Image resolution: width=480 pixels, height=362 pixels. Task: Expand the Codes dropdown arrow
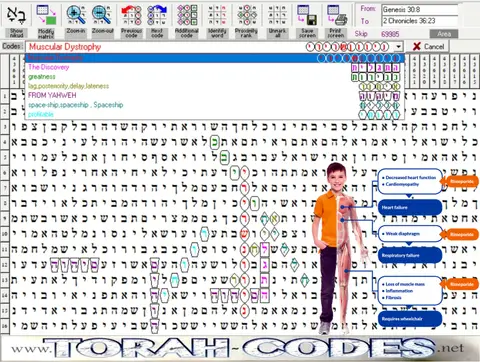pos(398,47)
